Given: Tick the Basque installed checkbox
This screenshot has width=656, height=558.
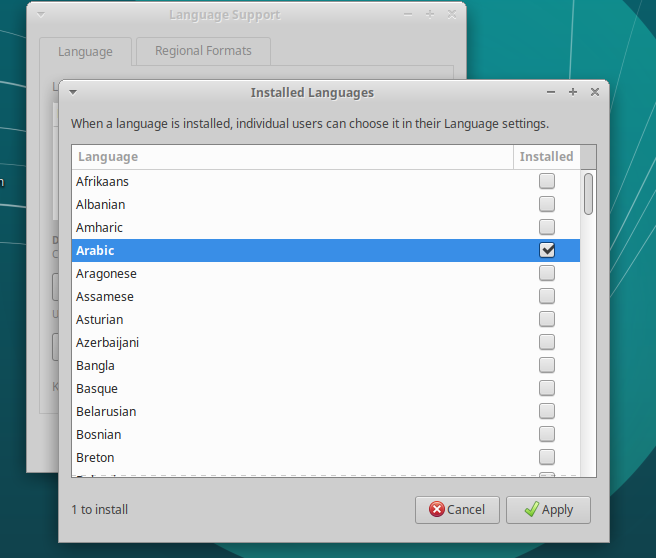Looking at the screenshot, I should (x=547, y=388).
